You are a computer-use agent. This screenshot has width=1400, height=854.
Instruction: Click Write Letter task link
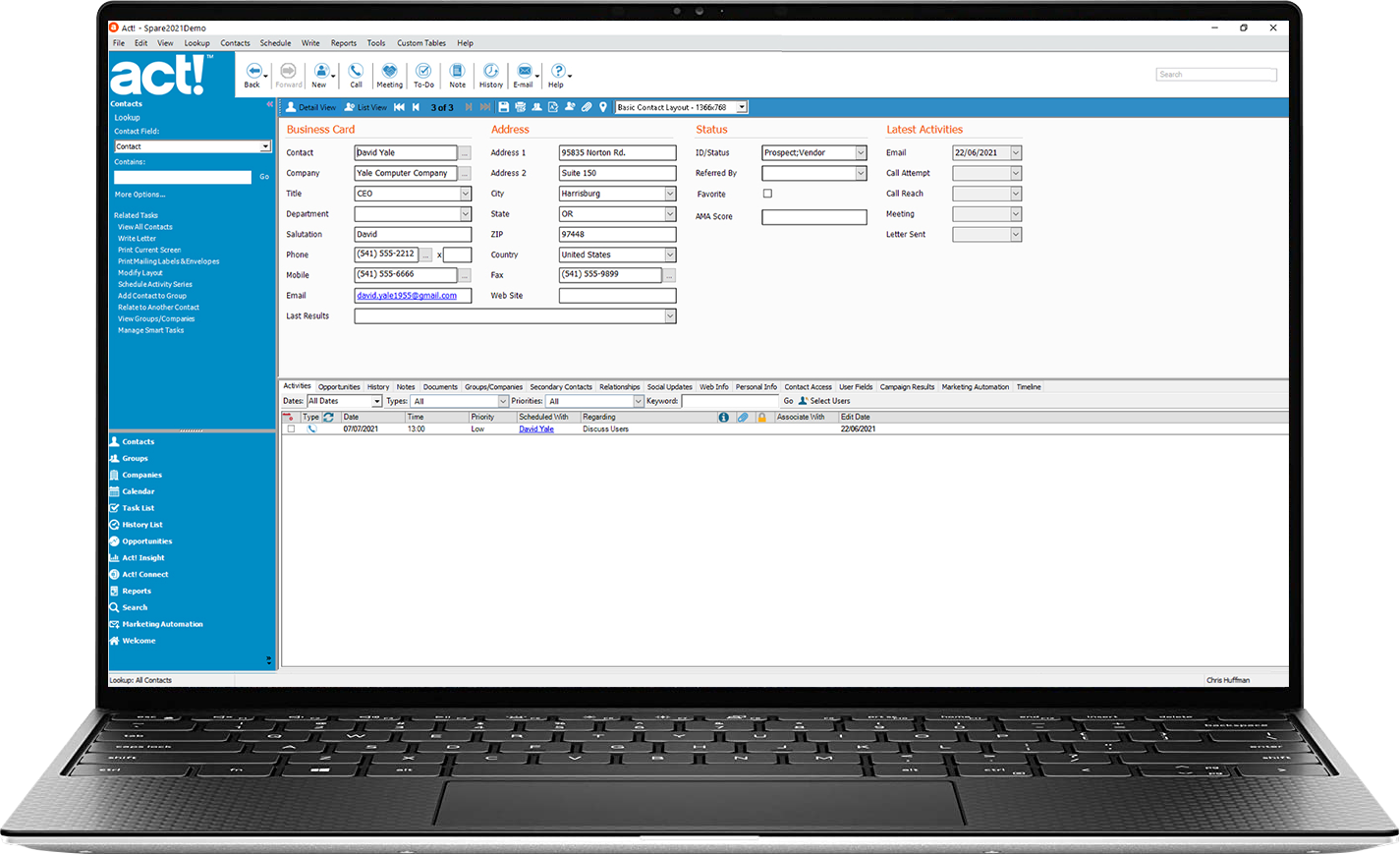(137, 239)
